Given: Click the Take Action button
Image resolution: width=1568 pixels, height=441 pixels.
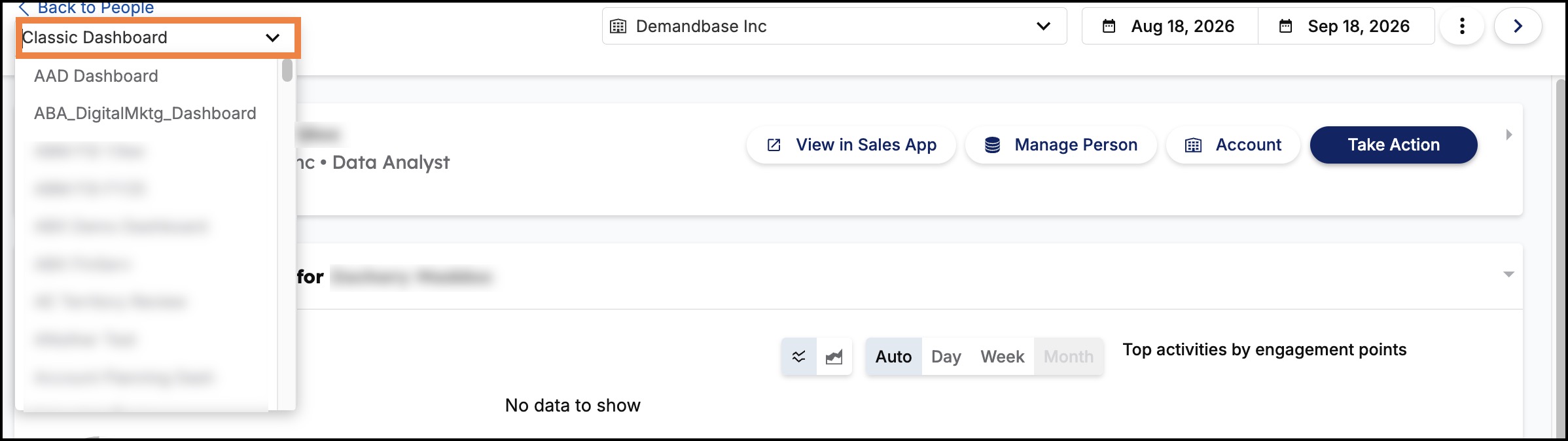Looking at the screenshot, I should 1393,145.
